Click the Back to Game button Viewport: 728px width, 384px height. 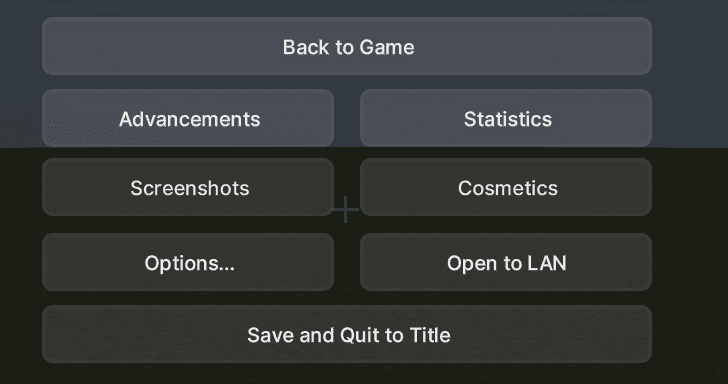(347, 46)
